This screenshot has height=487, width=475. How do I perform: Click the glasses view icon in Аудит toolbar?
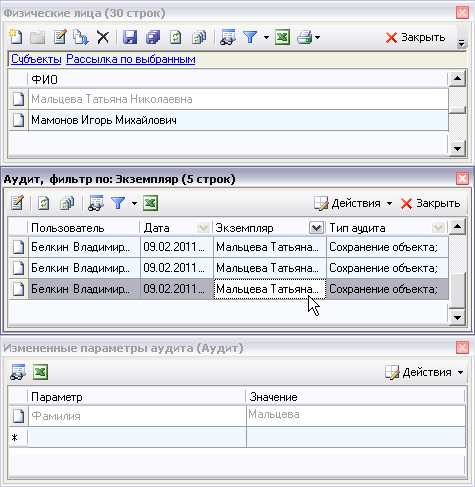tap(96, 203)
